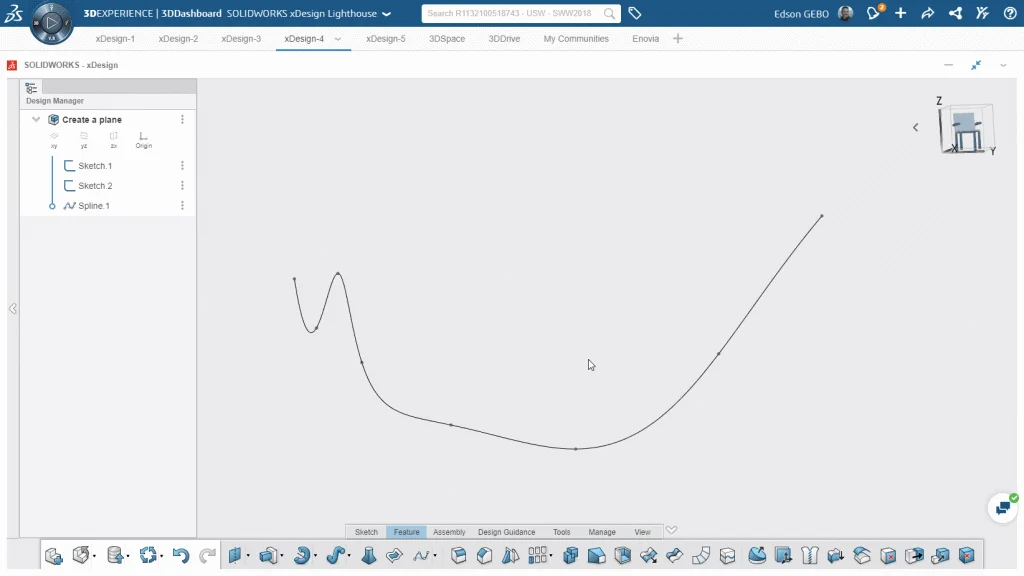
Task: Switch to the Design Guidance tab
Action: click(506, 532)
